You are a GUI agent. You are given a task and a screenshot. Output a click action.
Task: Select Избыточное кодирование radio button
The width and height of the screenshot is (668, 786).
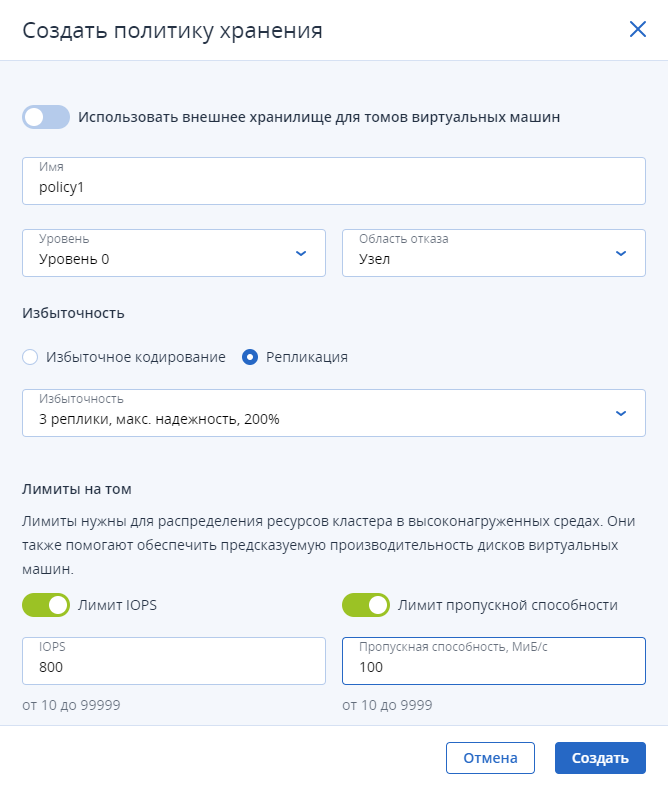click(x=30, y=357)
